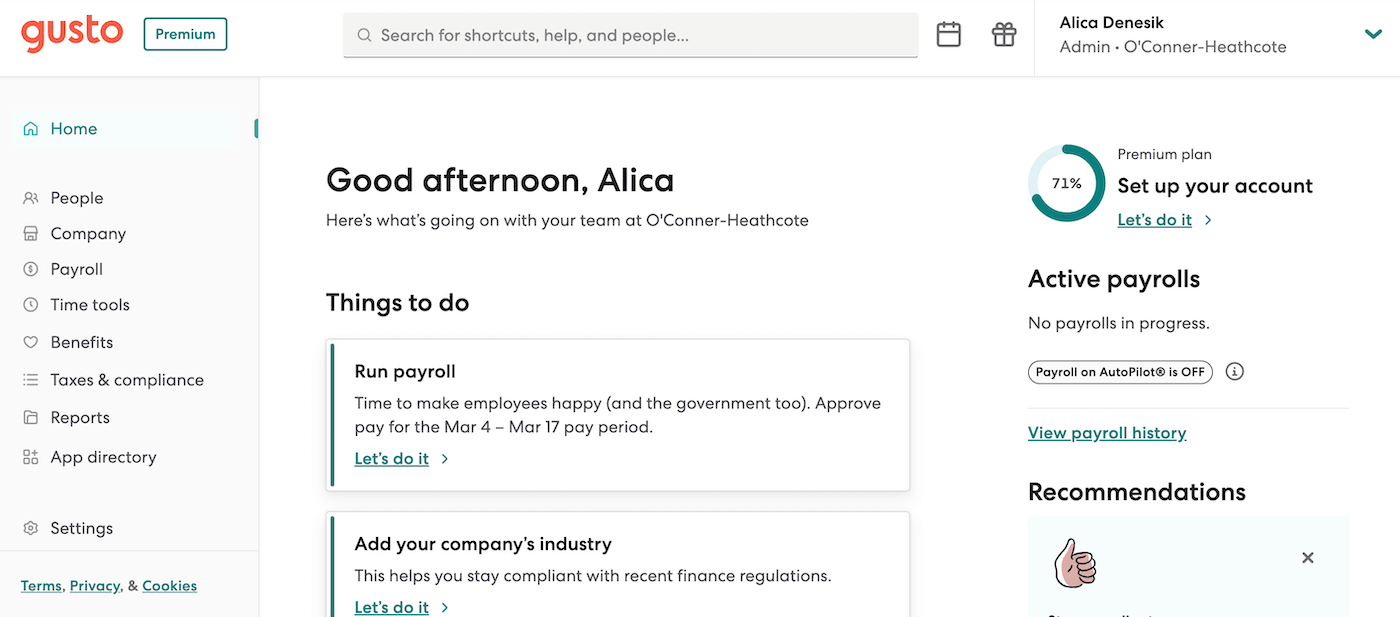Open the info icon beside Payroll on AutoPilot
The image size is (1400, 617).
(1235, 372)
